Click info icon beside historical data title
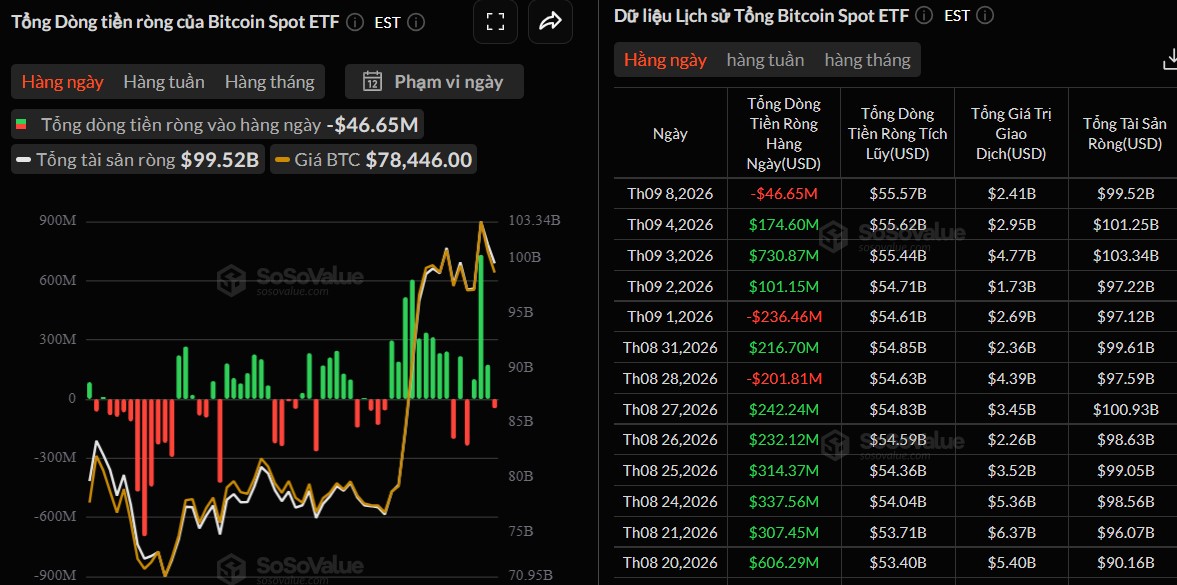Image resolution: width=1177 pixels, height=585 pixels. coord(925,15)
